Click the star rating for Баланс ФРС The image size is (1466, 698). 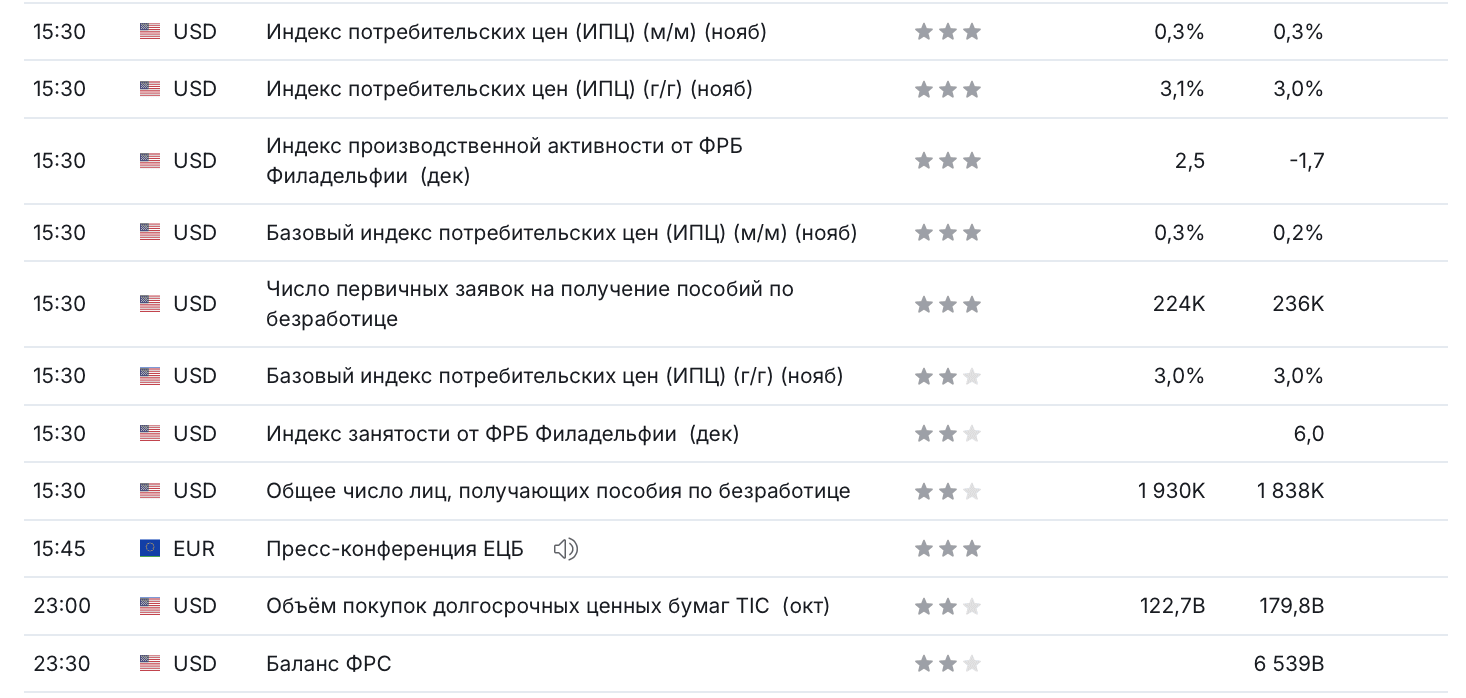click(947, 663)
